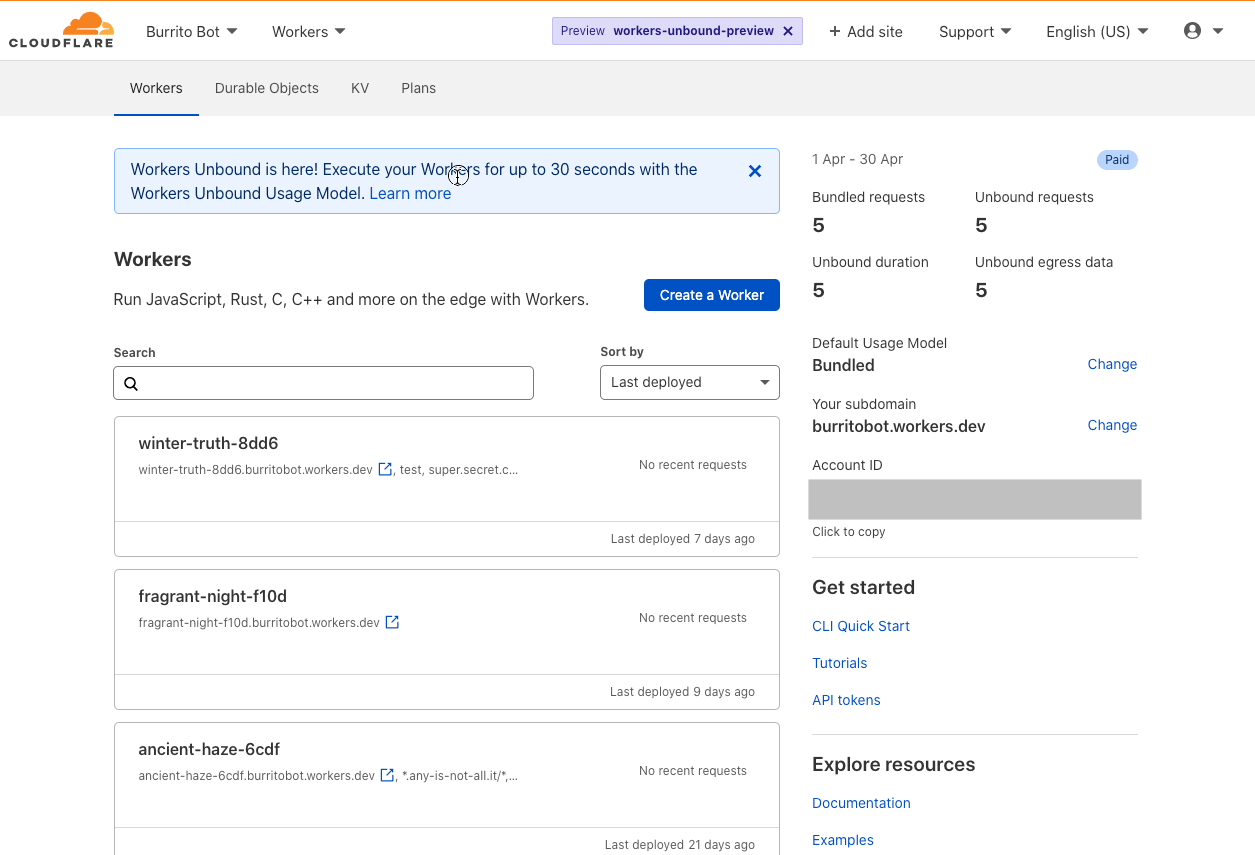This screenshot has height=855, width=1255.
Task: Copy the Account ID field
Action: click(975, 499)
